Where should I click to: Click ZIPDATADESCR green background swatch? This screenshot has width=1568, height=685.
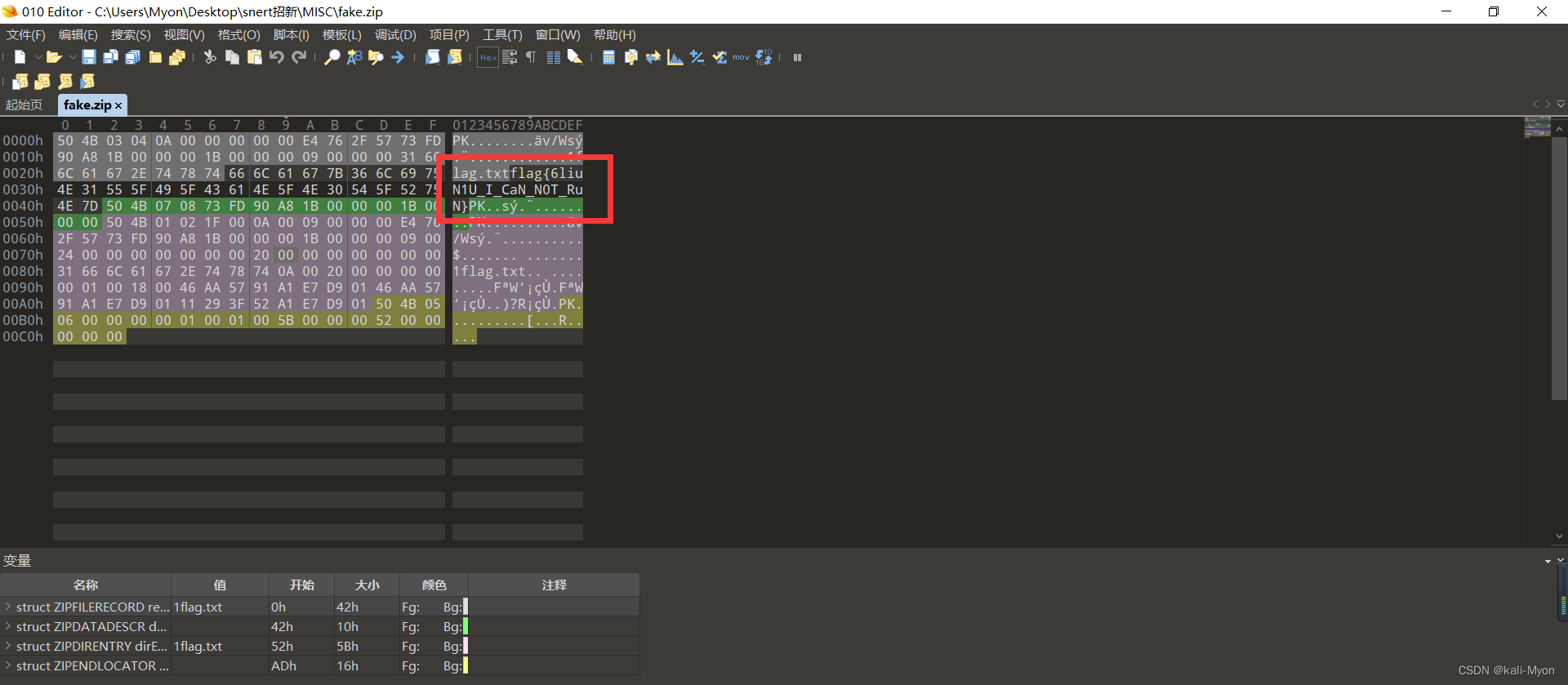(465, 626)
